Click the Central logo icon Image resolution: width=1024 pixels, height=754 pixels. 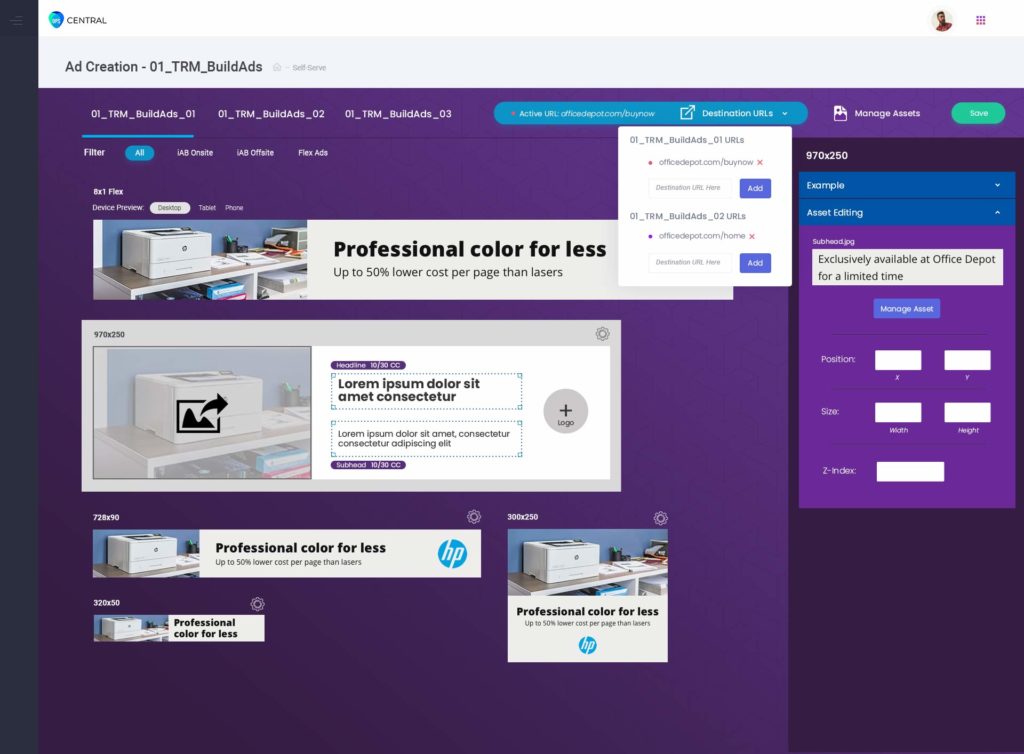(x=56, y=19)
